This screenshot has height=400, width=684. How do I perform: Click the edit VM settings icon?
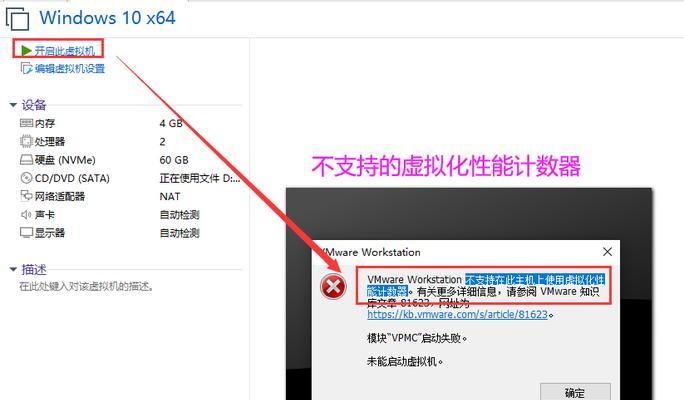pos(26,68)
